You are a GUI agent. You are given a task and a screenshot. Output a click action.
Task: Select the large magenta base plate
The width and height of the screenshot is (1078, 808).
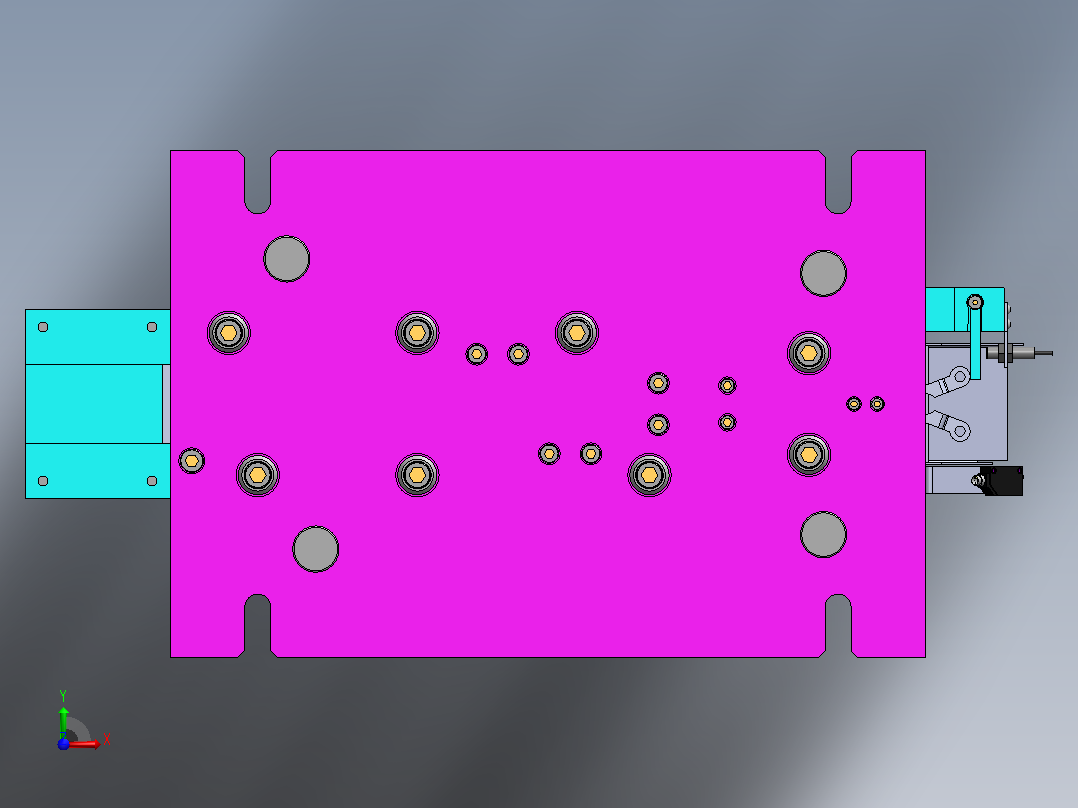click(547, 404)
